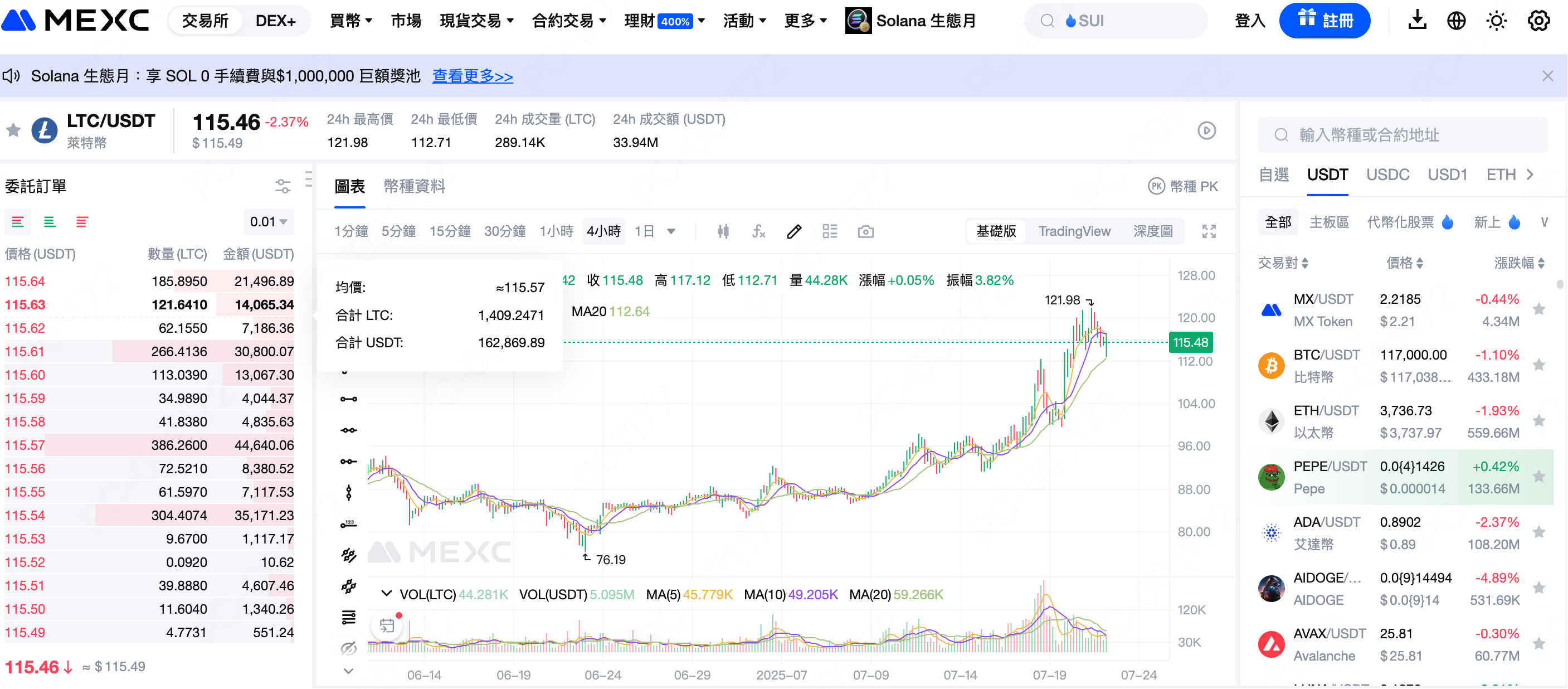Open the 合約交易 dropdown menu
Image resolution: width=1568 pixels, height=689 pixels.
(569, 21)
